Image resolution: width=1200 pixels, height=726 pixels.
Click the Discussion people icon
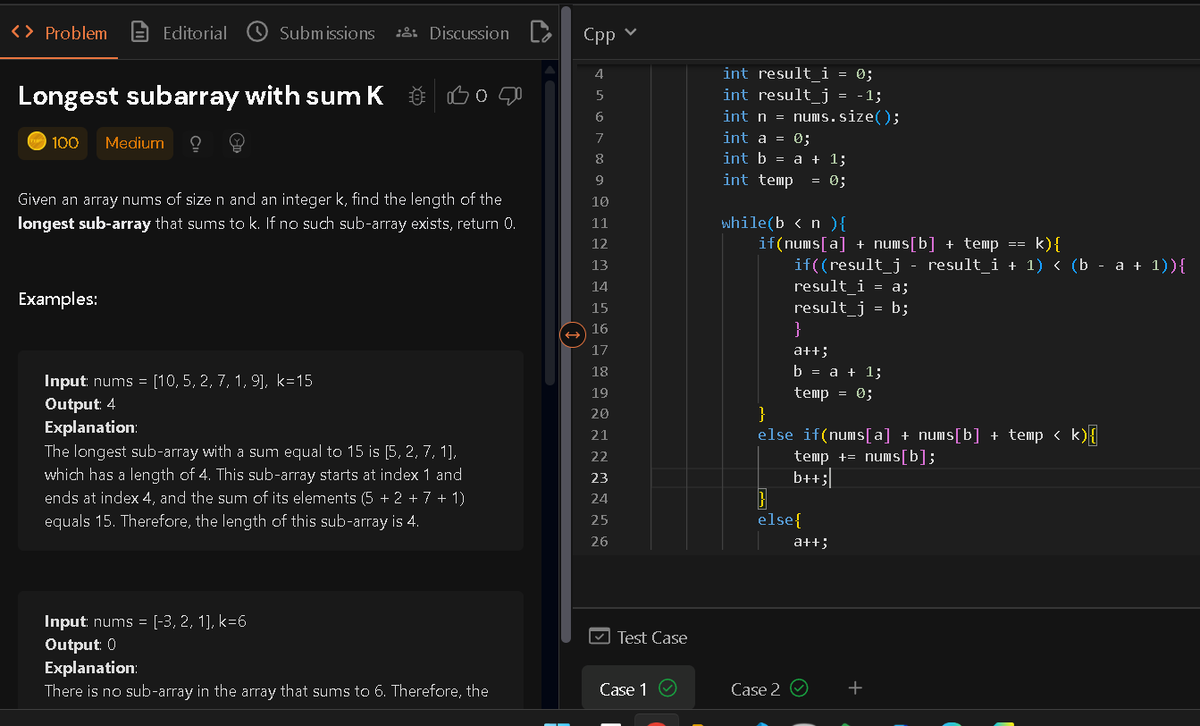[407, 33]
